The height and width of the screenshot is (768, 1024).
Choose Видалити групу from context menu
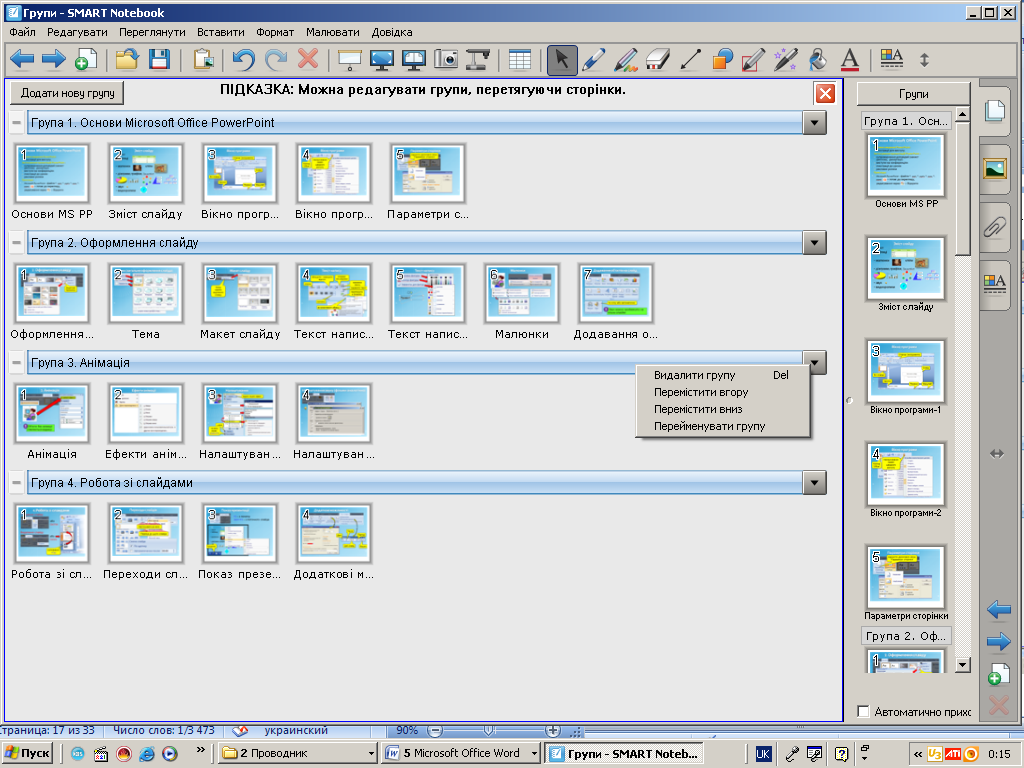pos(722,375)
